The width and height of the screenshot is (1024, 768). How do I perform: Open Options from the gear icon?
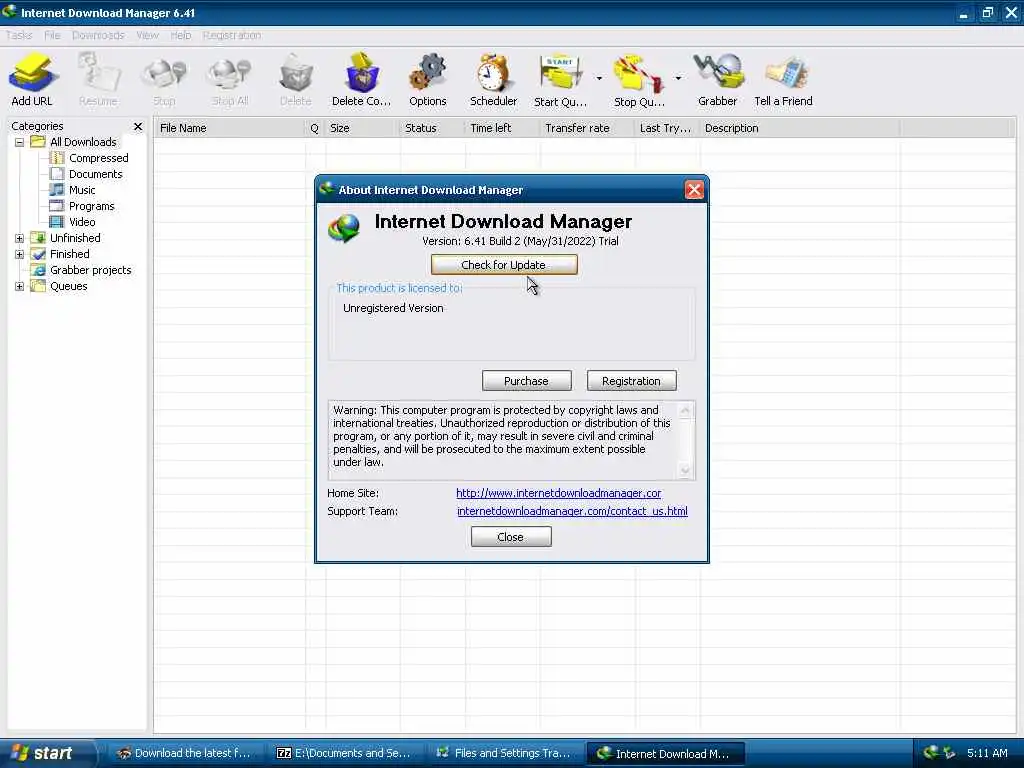428,73
